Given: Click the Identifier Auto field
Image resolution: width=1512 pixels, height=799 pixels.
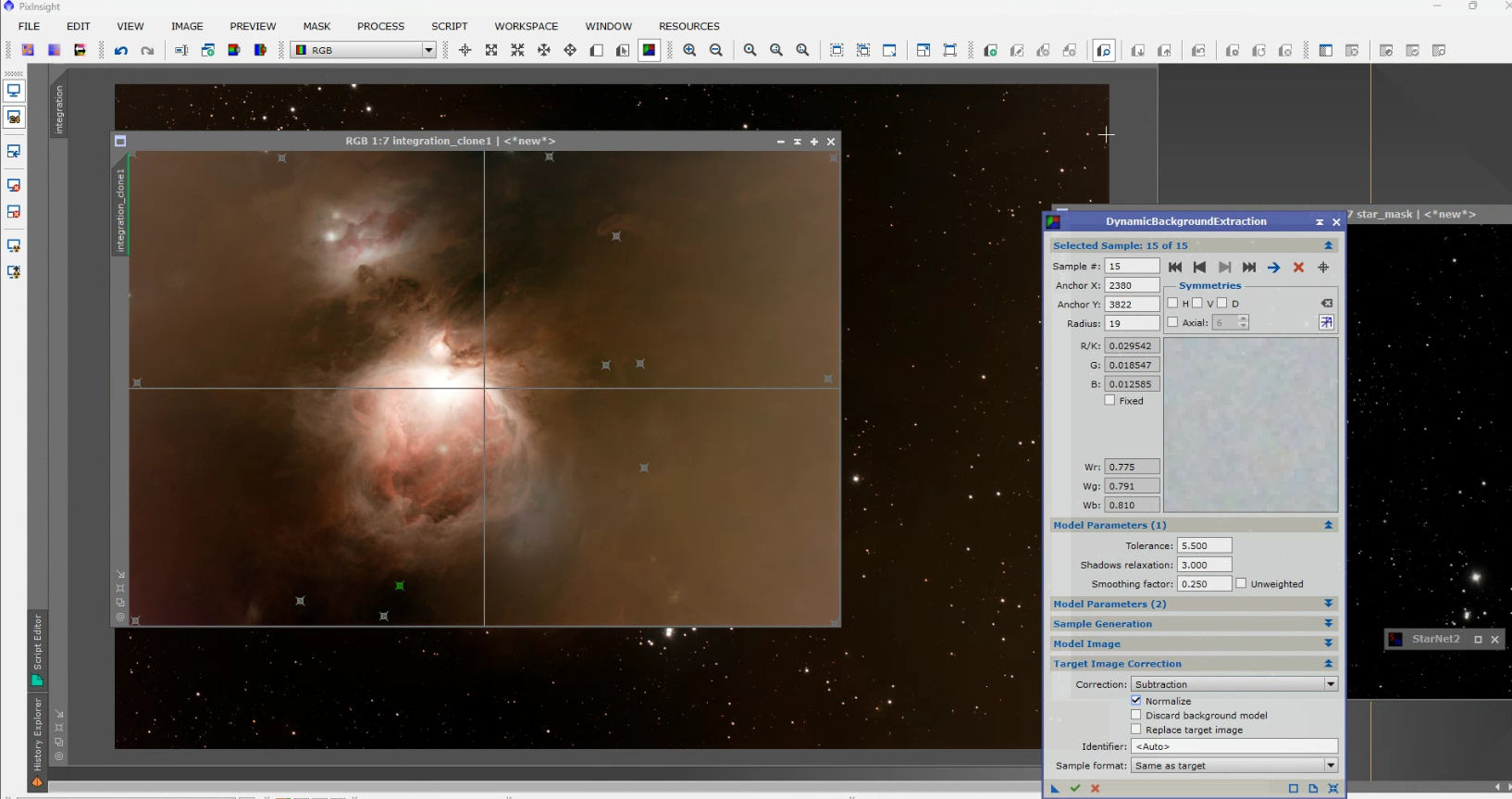Looking at the screenshot, I should tap(1234, 746).
